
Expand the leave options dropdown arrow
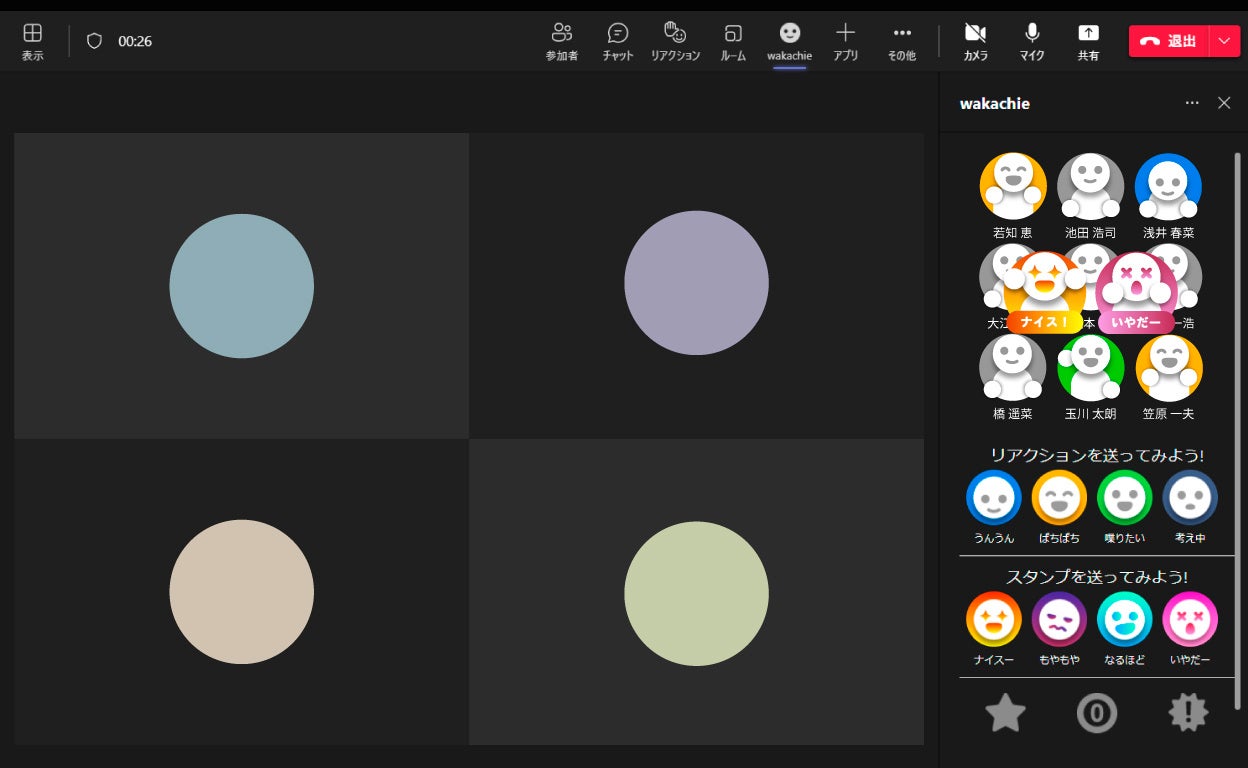[x=1225, y=41]
